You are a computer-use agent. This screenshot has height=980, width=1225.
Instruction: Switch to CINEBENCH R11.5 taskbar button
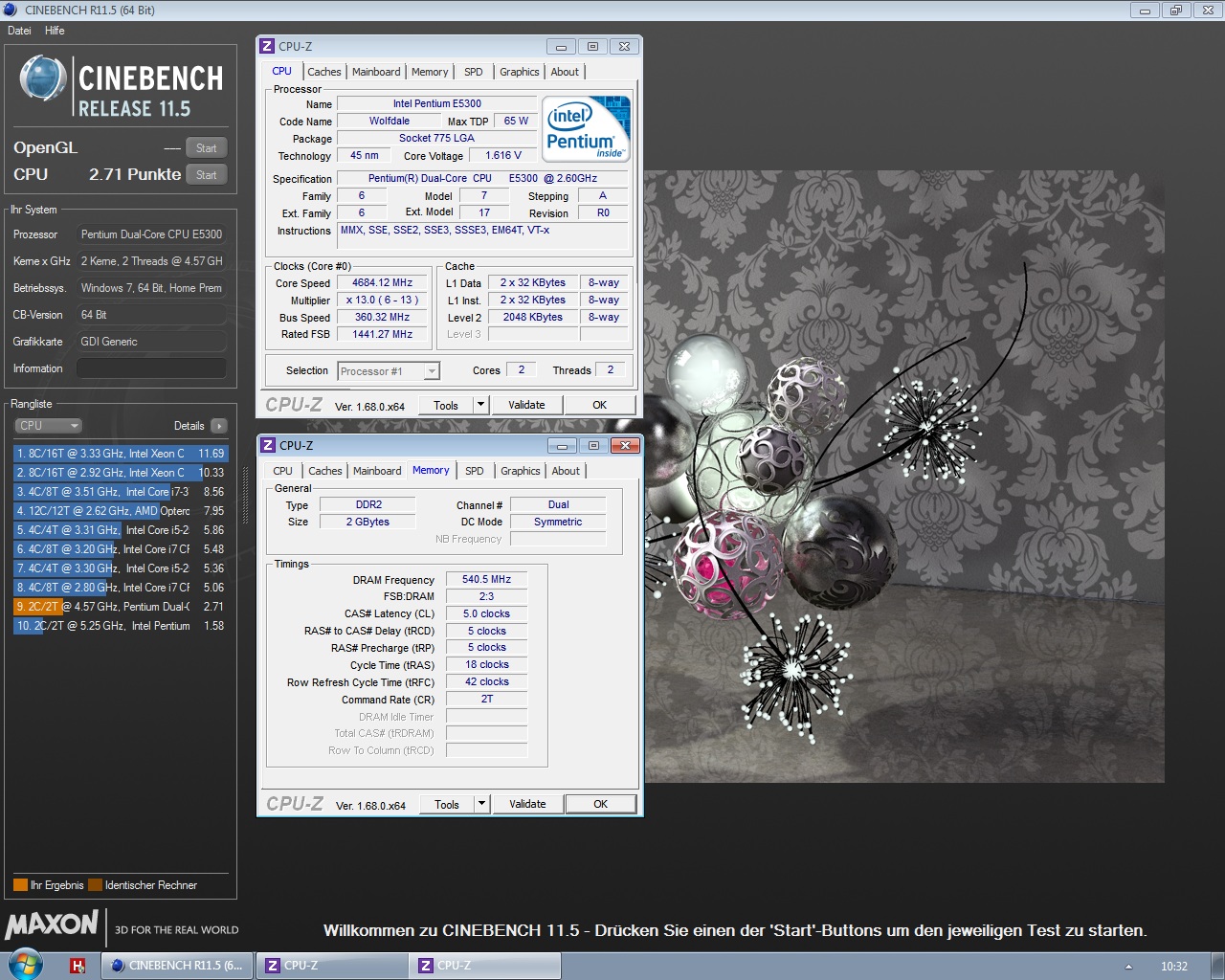[178, 966]
